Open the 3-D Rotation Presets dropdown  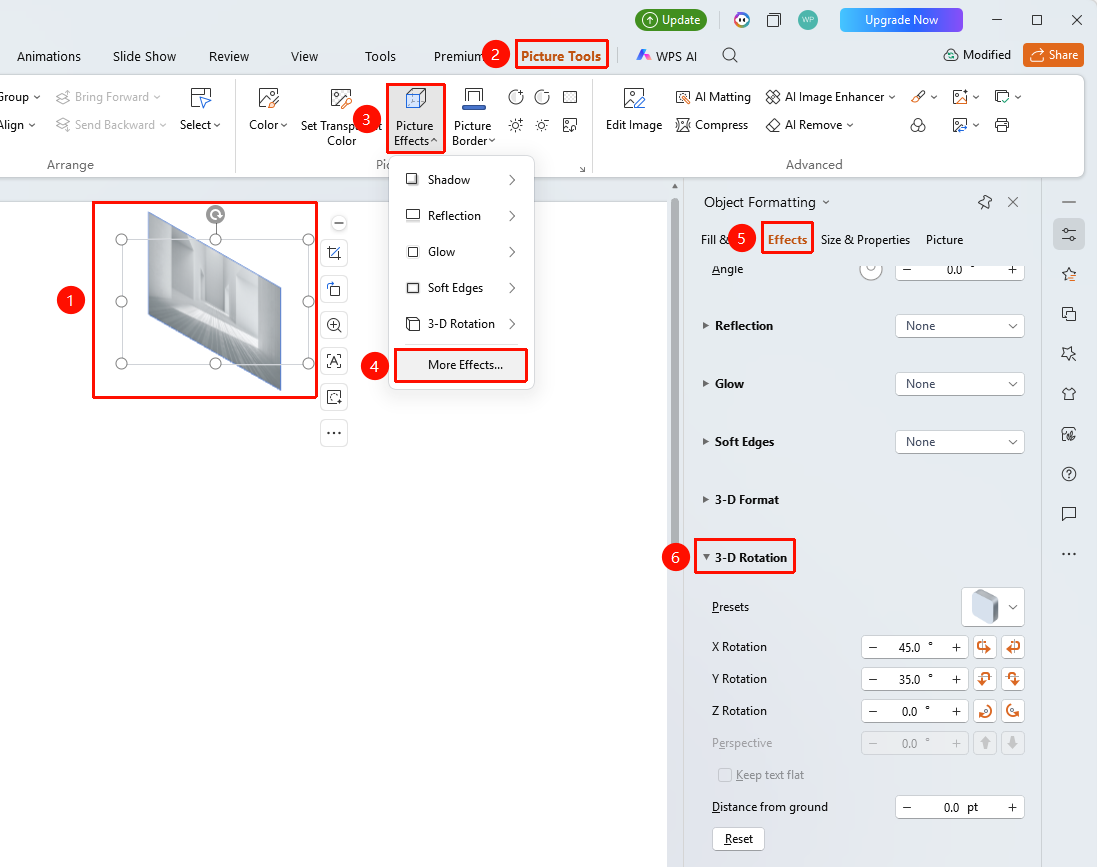coord(993,607)
